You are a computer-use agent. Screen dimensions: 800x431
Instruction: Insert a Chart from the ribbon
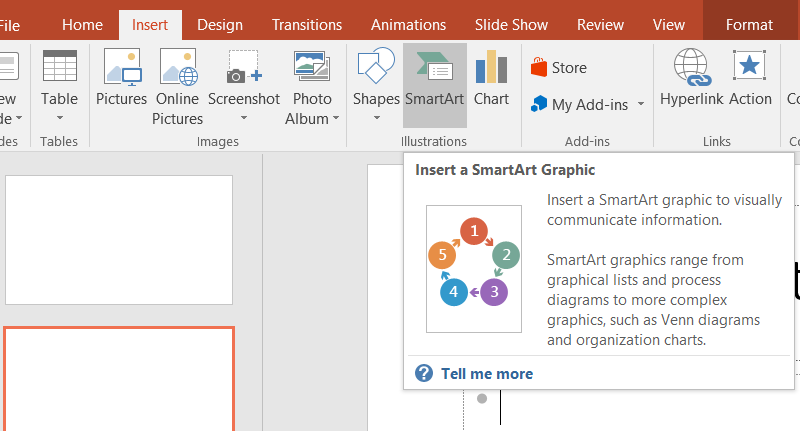[491, 68]
